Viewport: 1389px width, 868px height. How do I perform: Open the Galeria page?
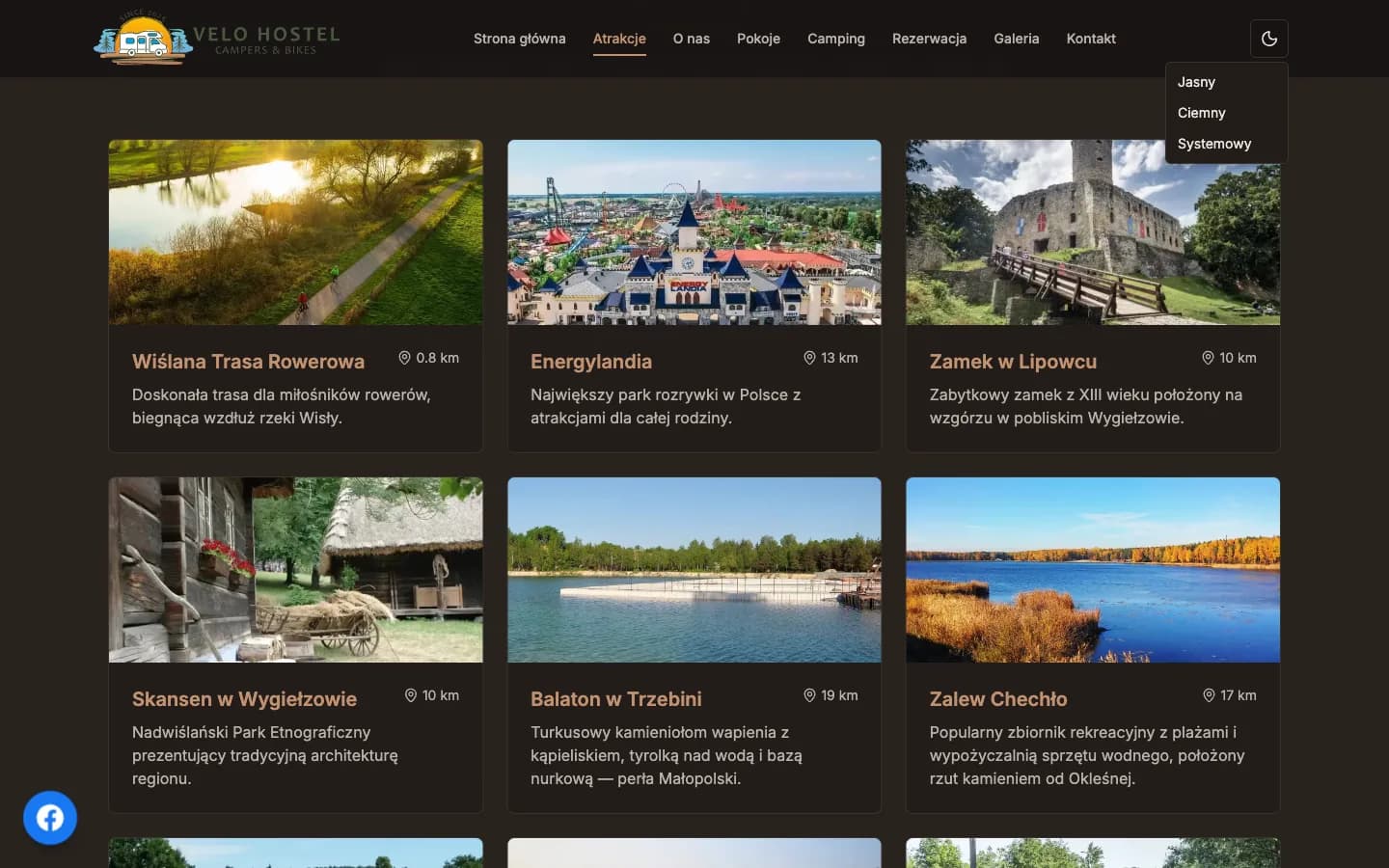[x=1017, y=39]
